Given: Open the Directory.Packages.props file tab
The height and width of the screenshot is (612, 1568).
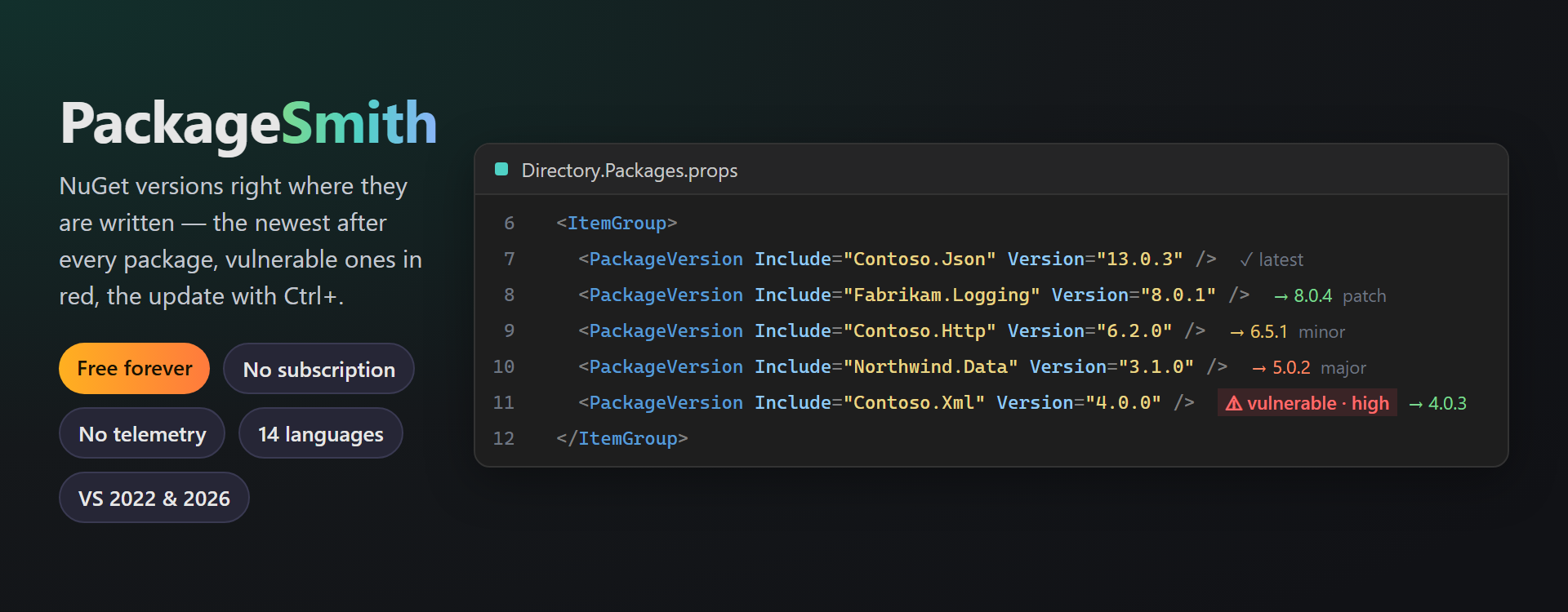Looking at the screenshot, I should [629, 171].
